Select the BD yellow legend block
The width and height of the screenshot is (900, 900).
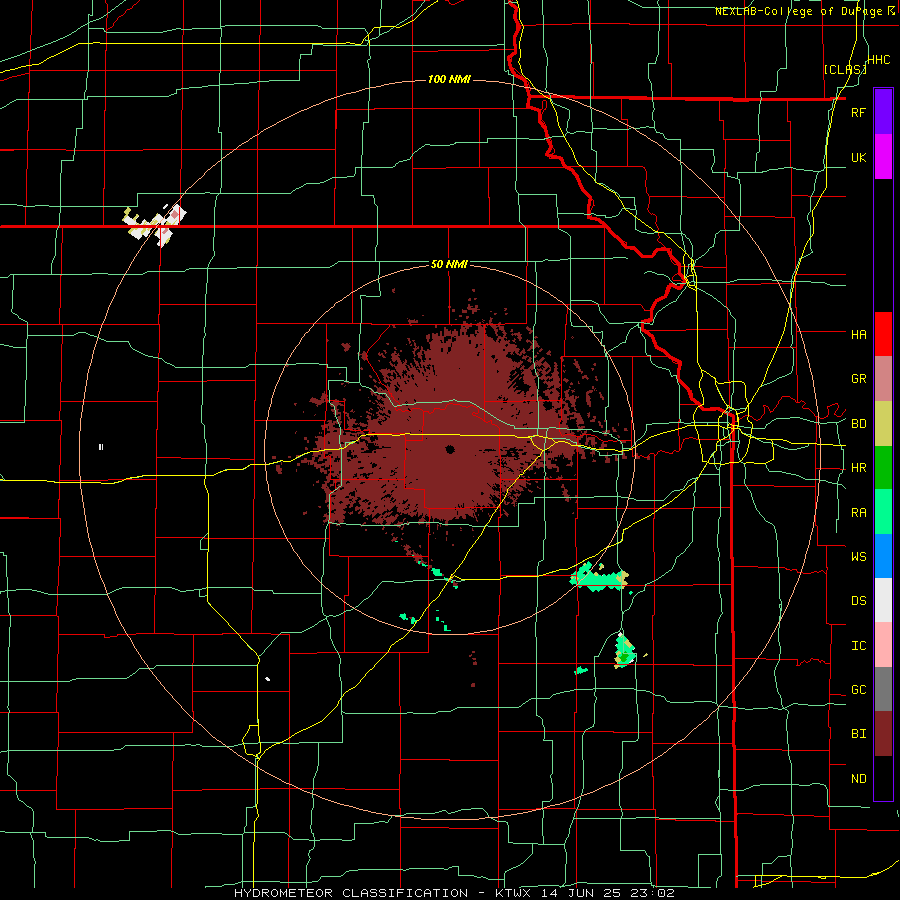[883, 424]
